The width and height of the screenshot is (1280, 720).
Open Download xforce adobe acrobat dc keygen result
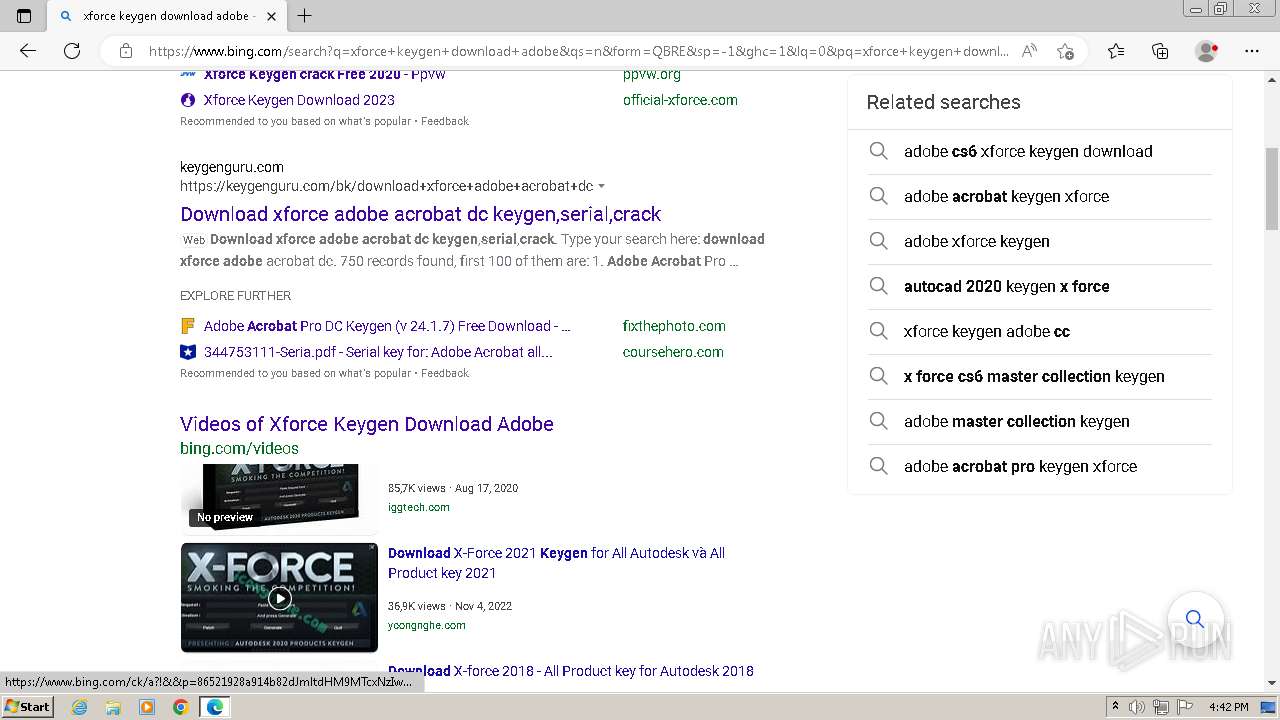pos(420,214)
